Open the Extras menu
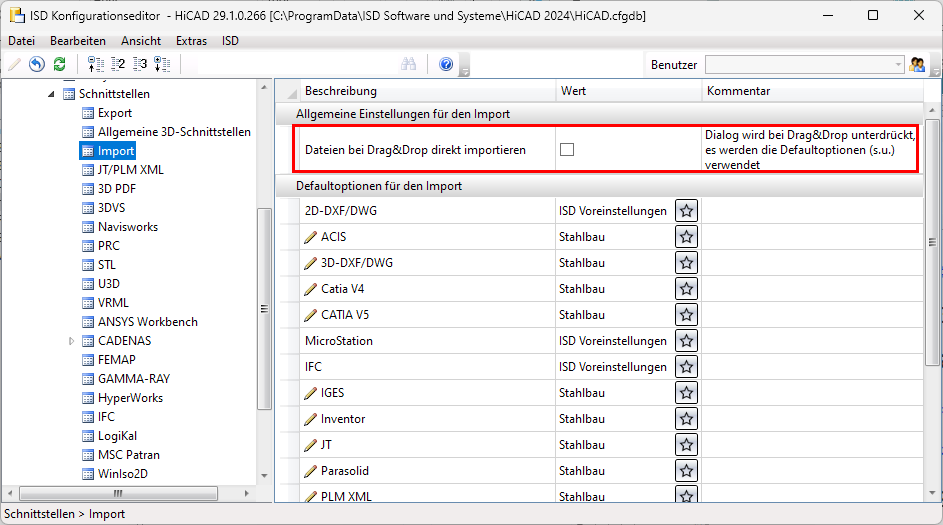The height and width of the screenshot is (525, 943). pyautogui.click(x=191, y=41)
